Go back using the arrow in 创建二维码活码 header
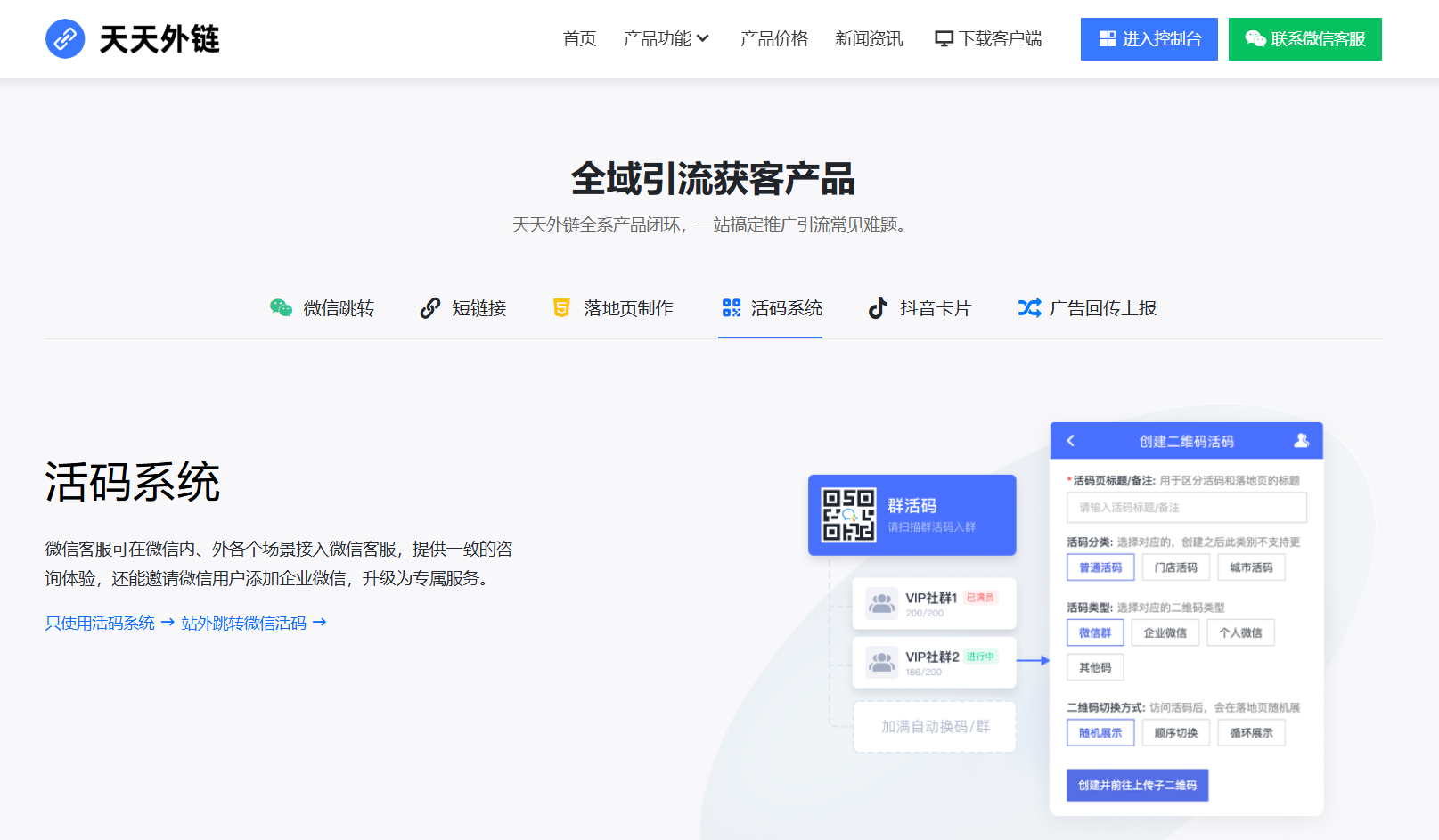Screen dimensions: 1439x840 click(1071, 441)
